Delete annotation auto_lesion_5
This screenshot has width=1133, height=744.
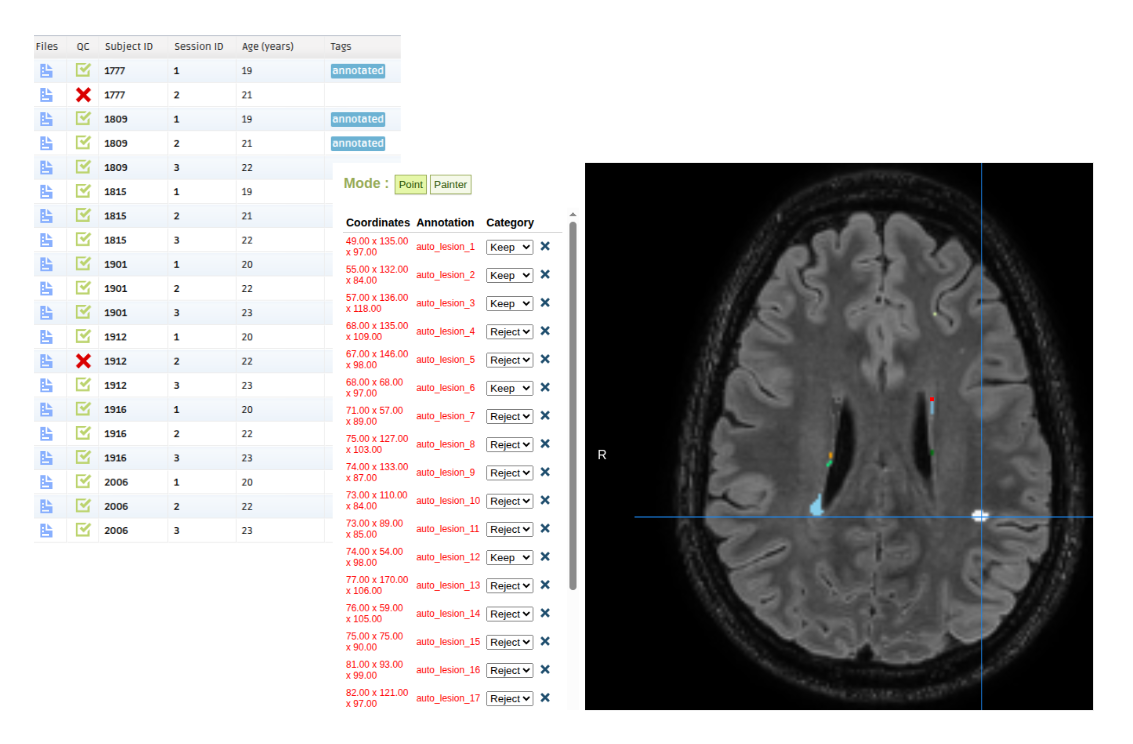(546, 359)
